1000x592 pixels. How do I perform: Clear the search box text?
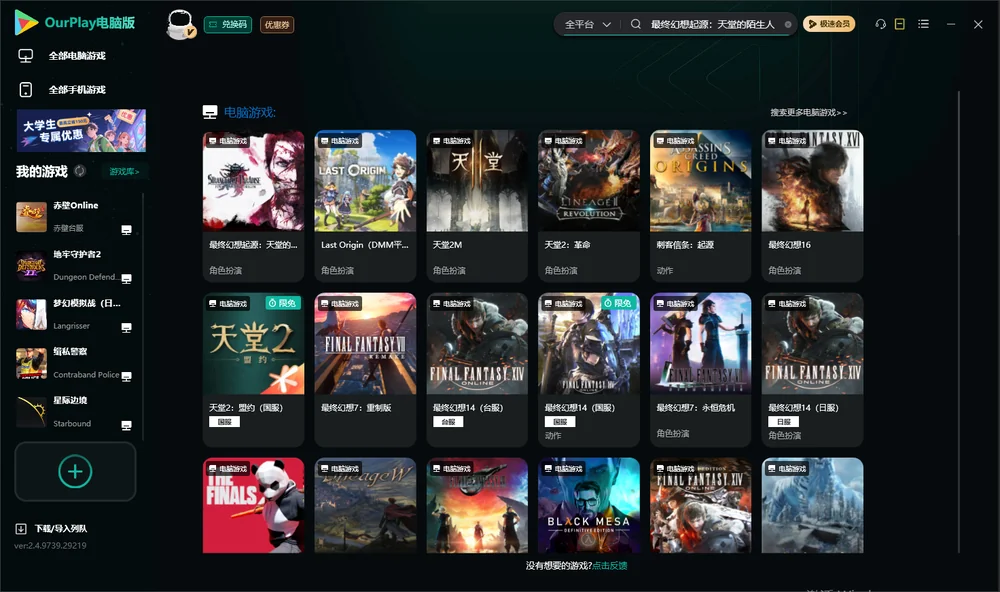788,25
